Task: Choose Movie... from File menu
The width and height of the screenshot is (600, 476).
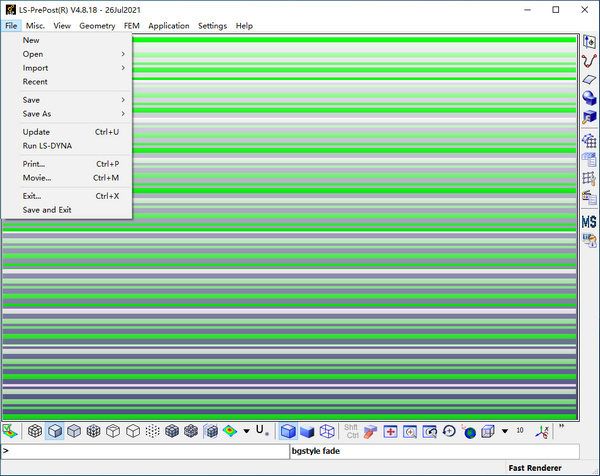Action: (76, 178)
